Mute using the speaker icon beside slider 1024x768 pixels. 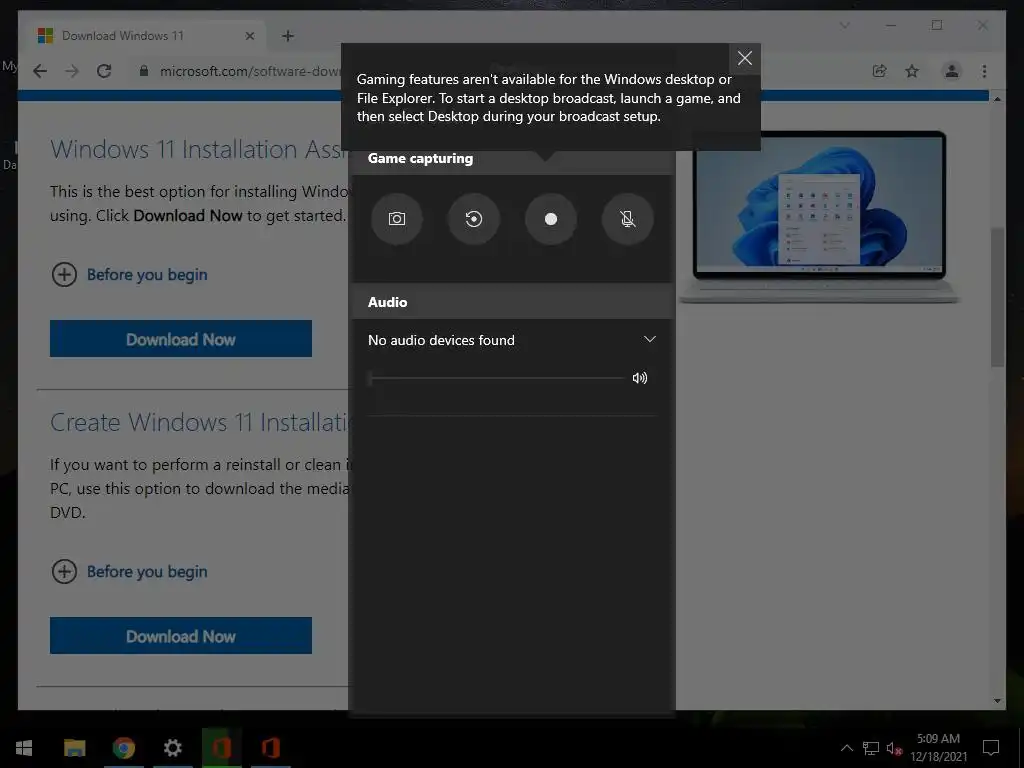pos(640,378)
